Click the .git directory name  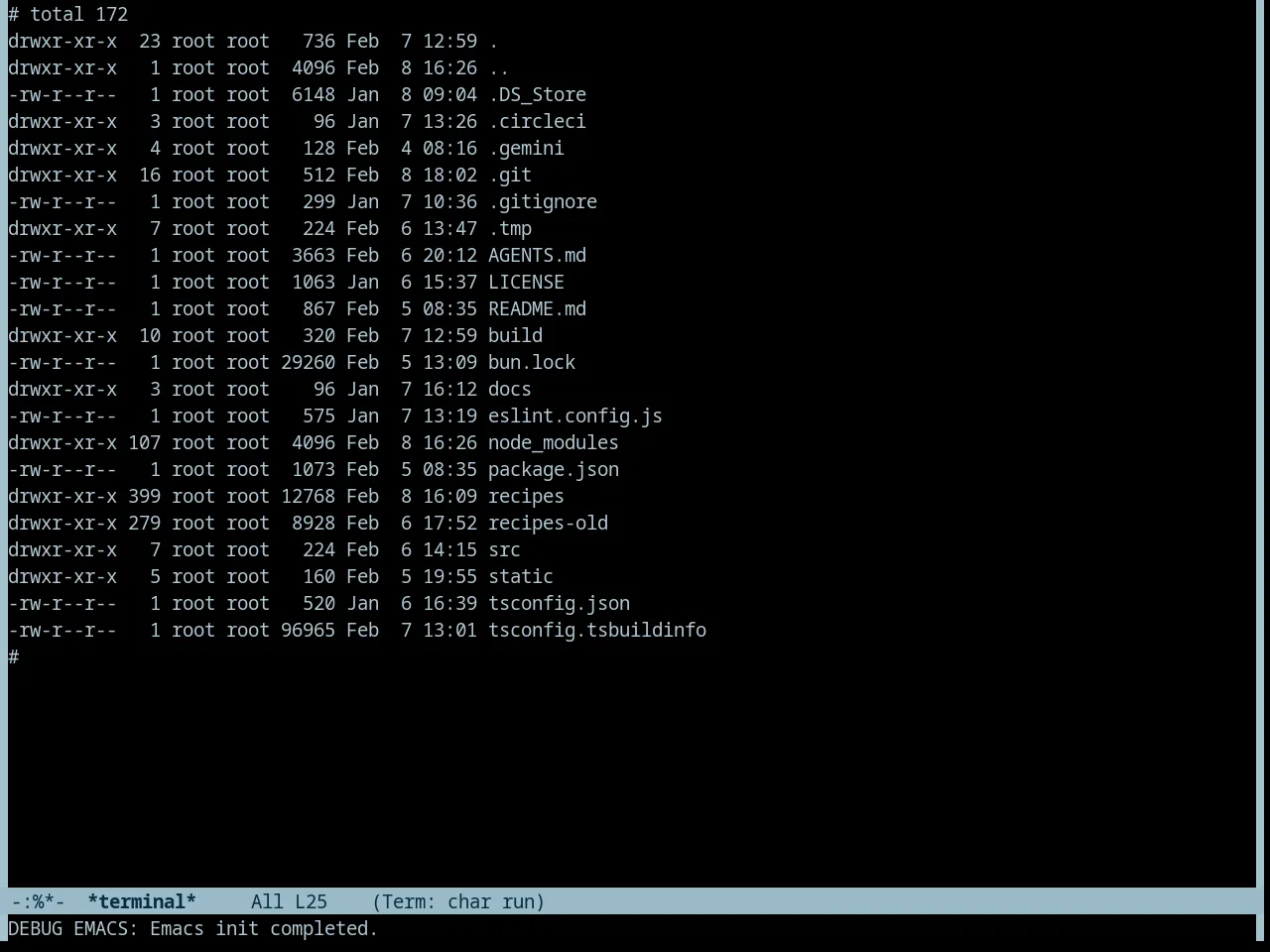tap(510, 176)
